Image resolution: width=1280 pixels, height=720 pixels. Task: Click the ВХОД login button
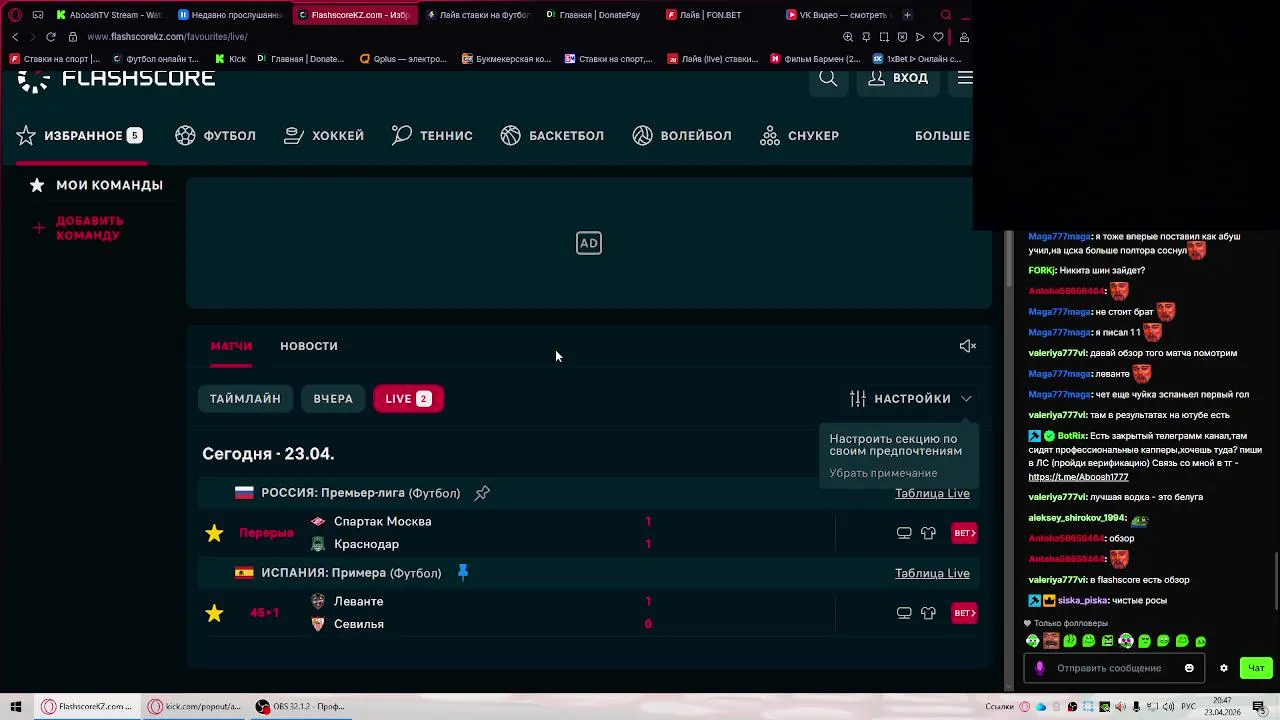pos(898,78)
